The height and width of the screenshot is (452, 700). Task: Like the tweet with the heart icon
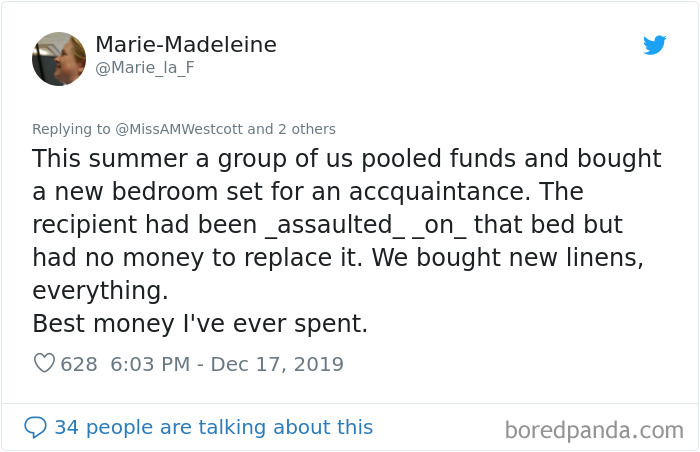tap(44, 364)
